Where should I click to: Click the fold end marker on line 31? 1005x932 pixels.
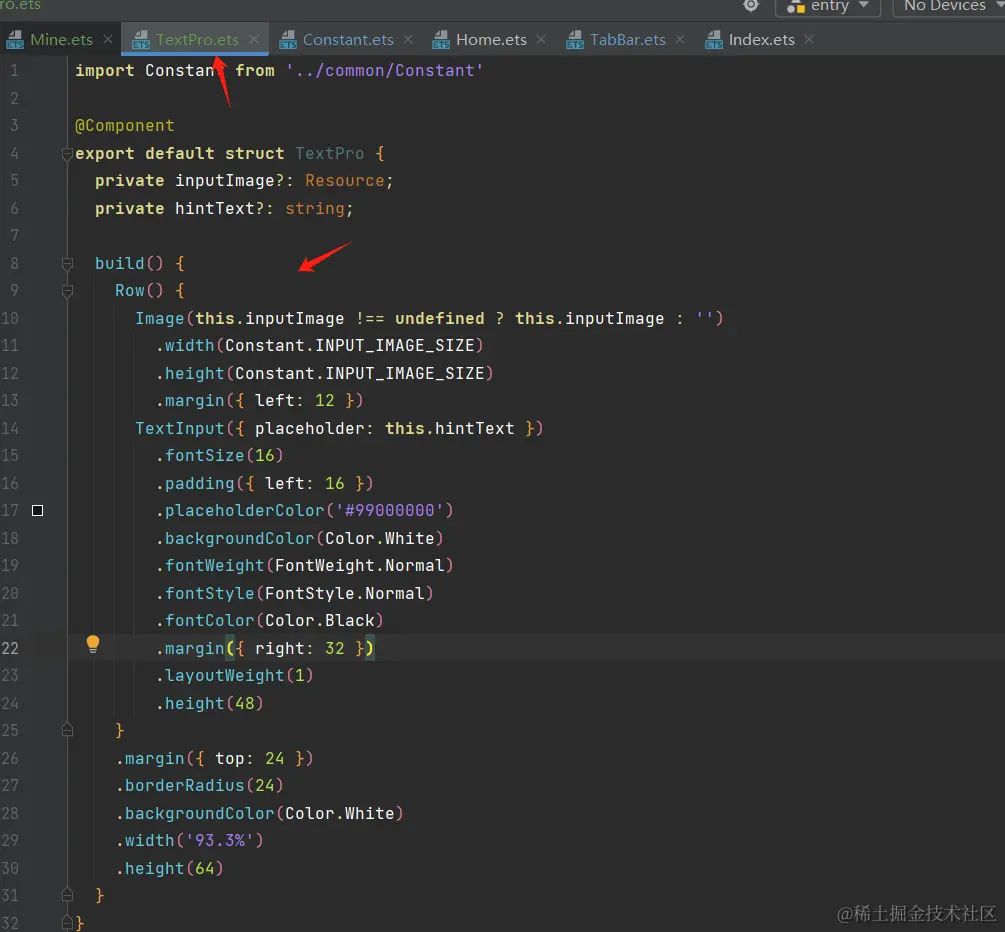coord(67,895)
